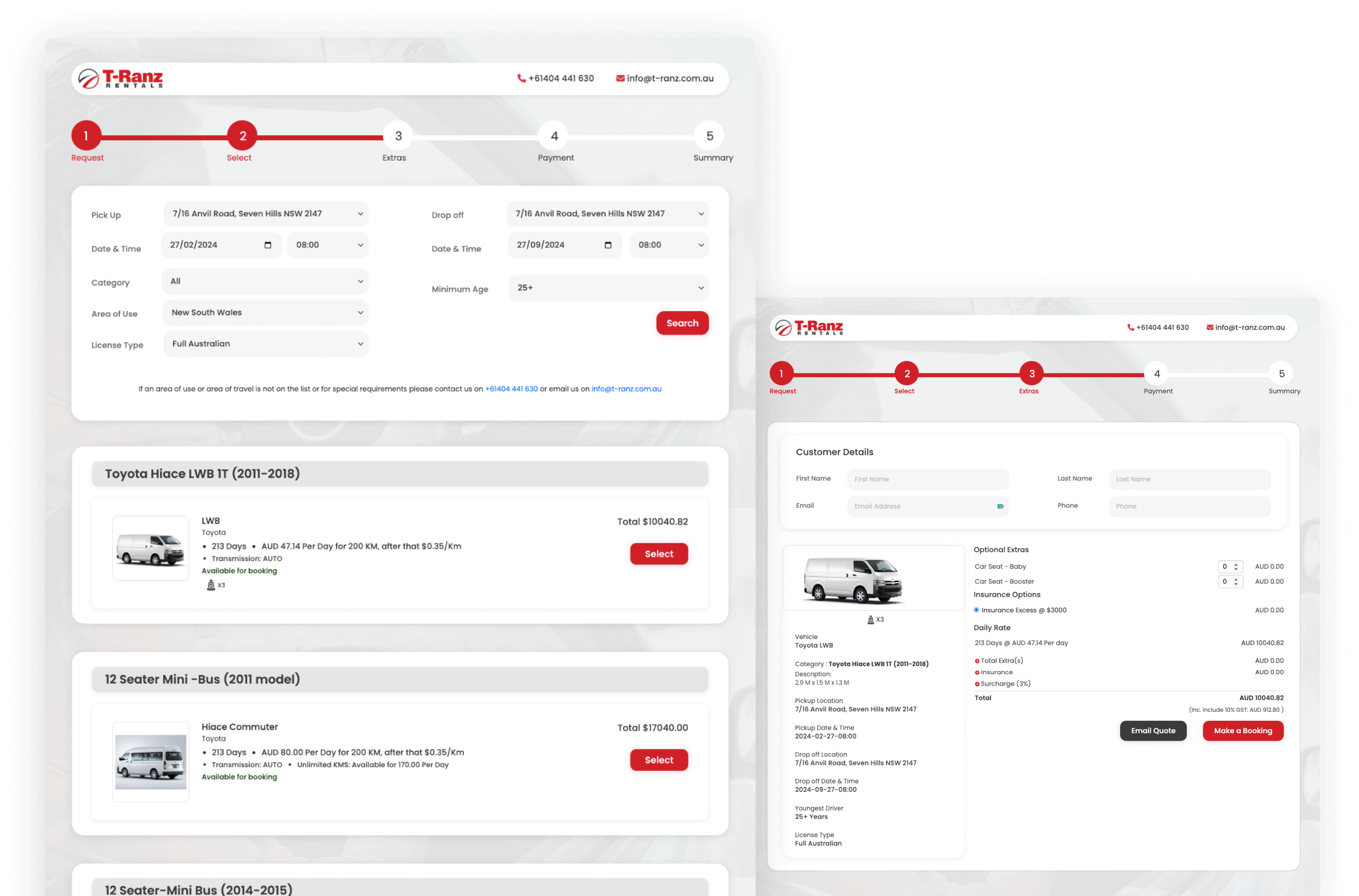
Task: Click envelope icon in right page header
Action: [x=1210, y=328]
